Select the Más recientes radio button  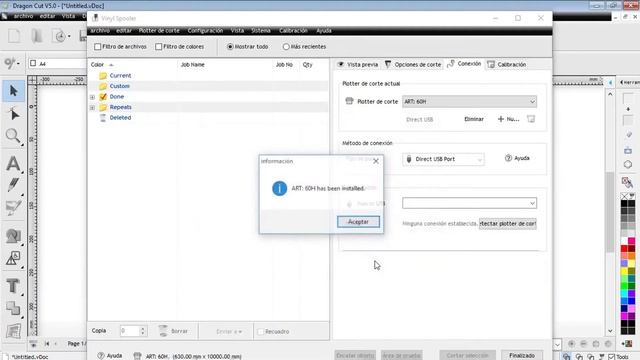(x=286, y=47)
